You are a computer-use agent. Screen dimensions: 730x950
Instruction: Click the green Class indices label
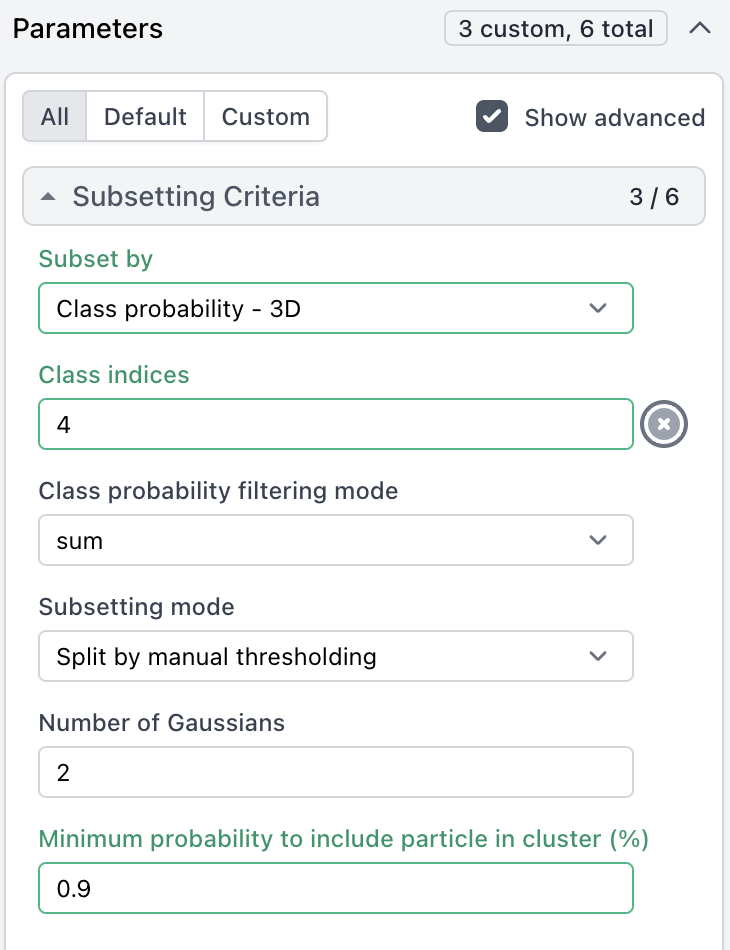click(114, 375)
